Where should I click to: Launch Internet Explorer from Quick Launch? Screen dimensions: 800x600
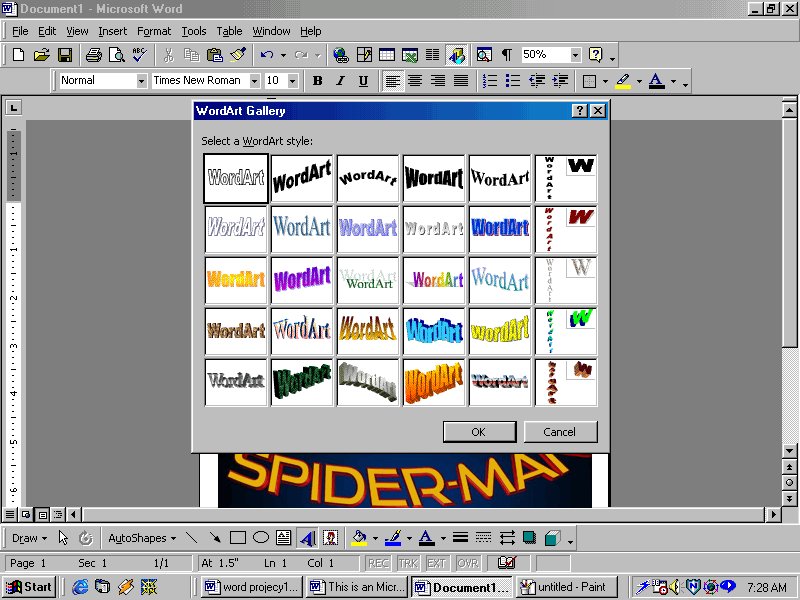point(80,587)
